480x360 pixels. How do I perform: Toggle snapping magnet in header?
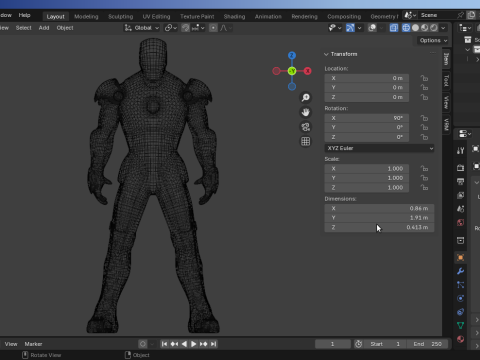[186, 28]
